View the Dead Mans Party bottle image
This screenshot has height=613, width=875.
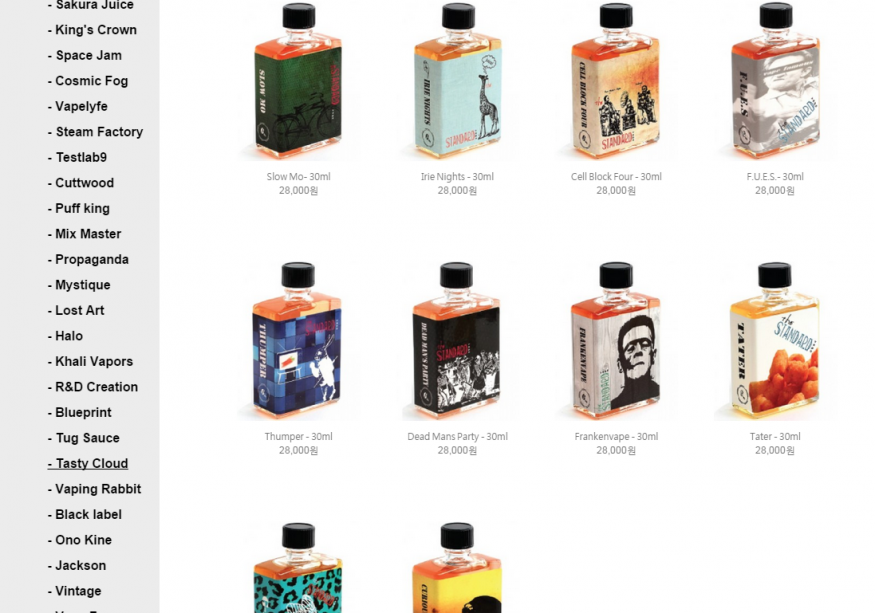(458, 341)
